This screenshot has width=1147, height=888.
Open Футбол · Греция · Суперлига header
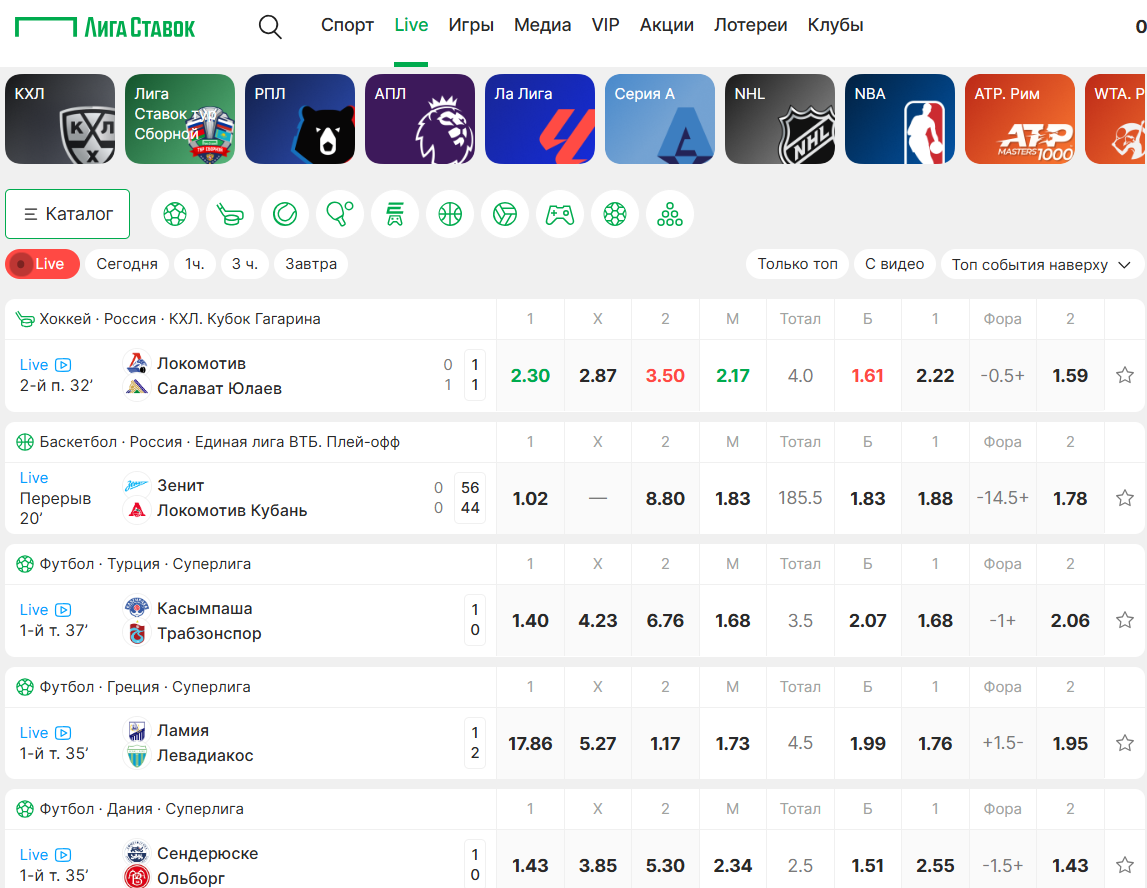(x=145, y=687)
